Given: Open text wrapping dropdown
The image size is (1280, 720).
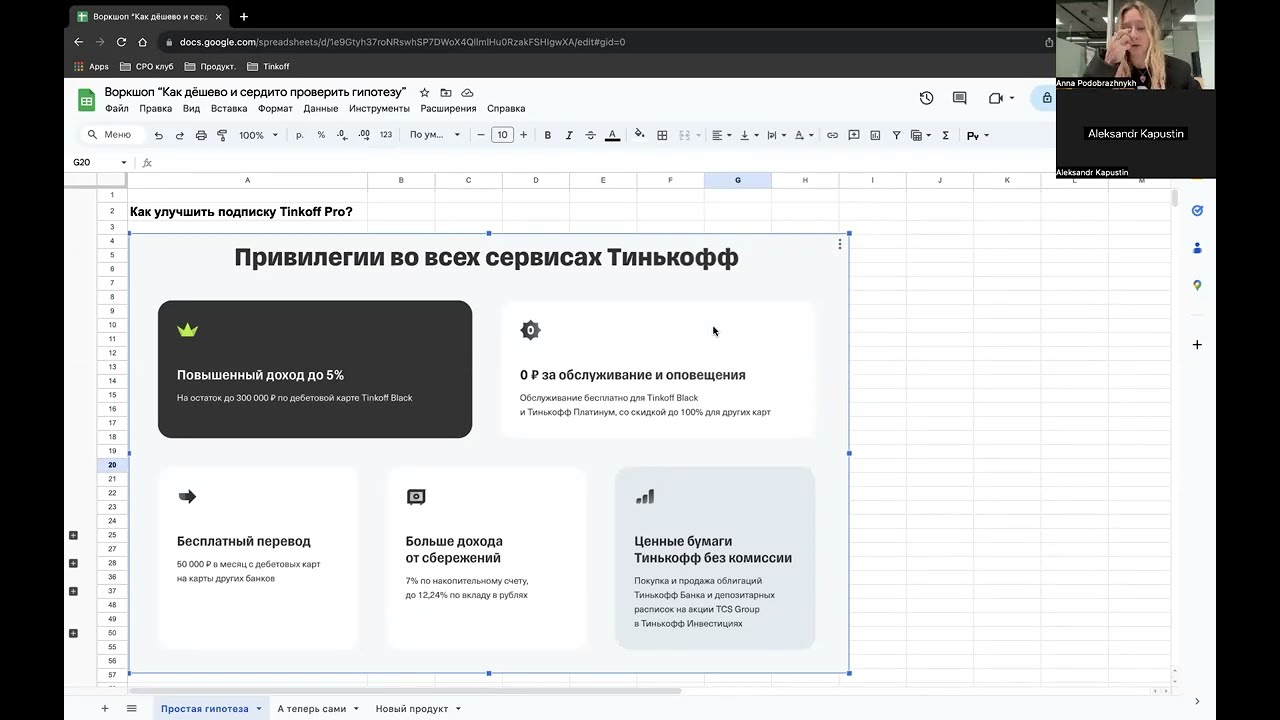Looking at the screenshot, I should click(776, 135).
